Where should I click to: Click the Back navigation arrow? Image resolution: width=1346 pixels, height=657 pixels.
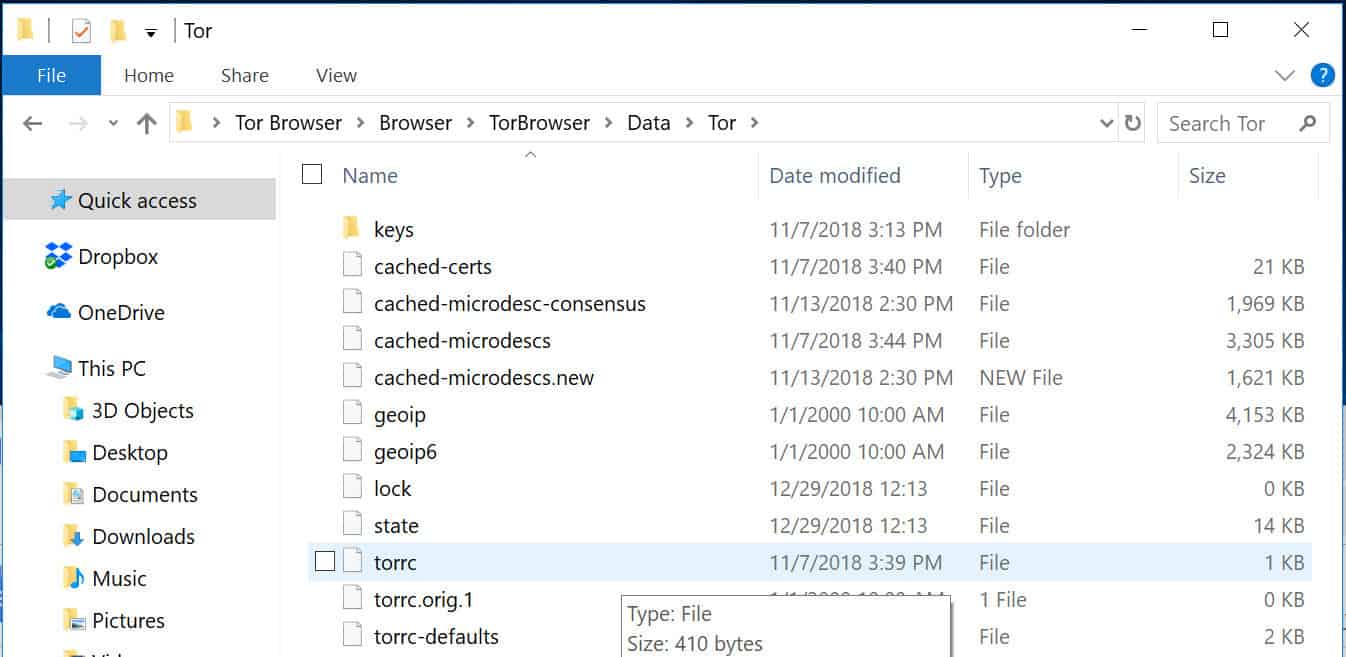click(33, 124)
